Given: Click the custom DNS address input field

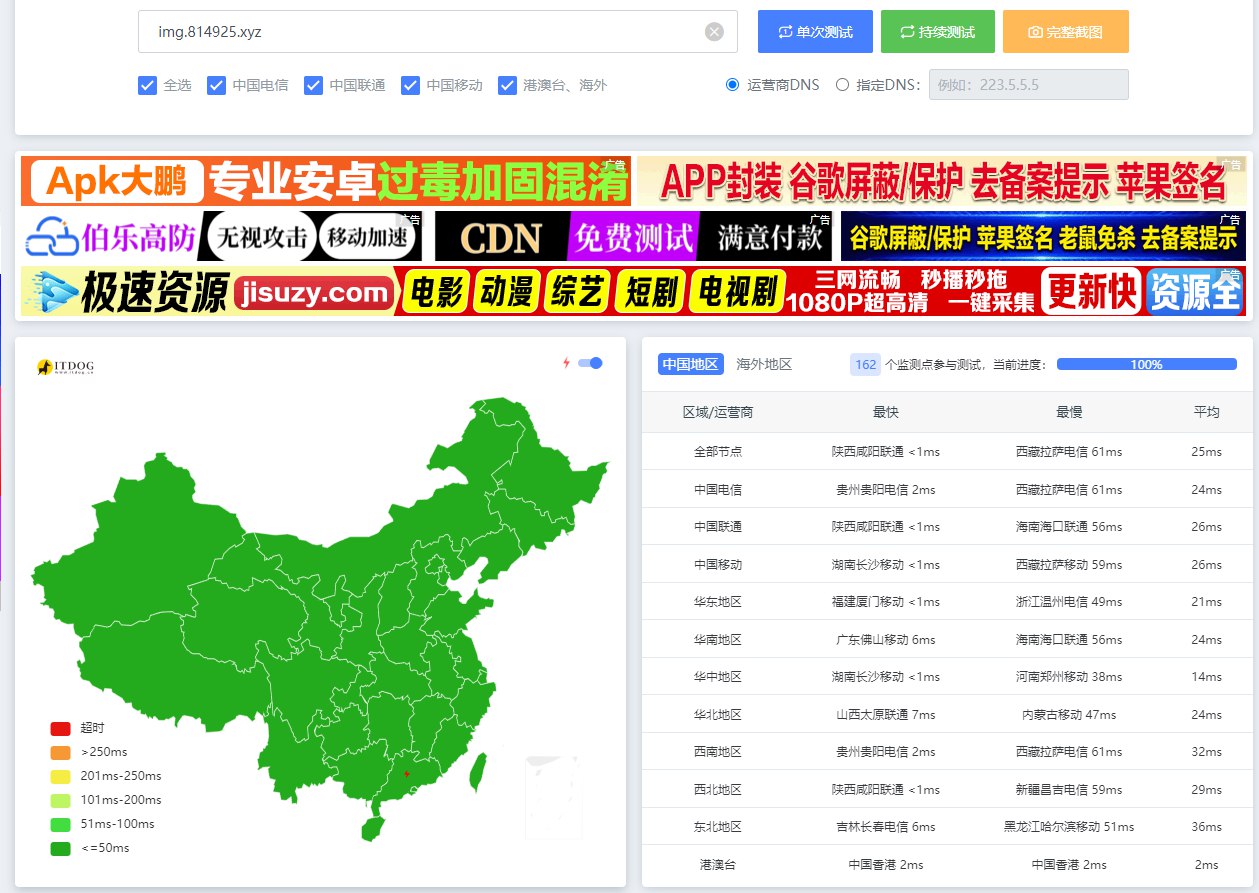Looking at the screenshot, I should pyautogui.click(x=1028, y=85).
